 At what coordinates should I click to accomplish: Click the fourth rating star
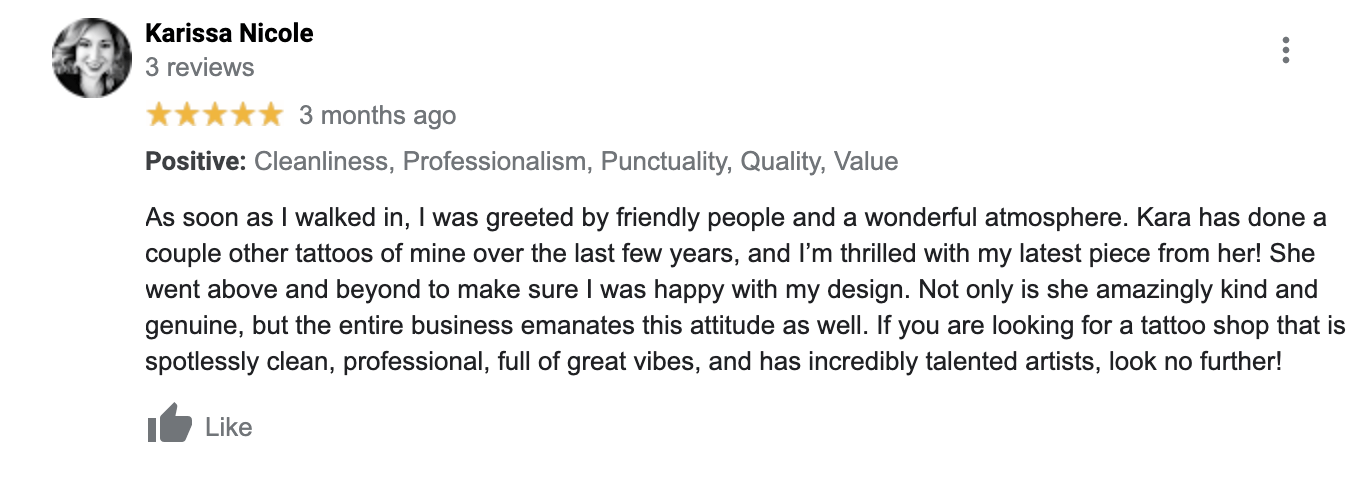click(x=243, y=115)
